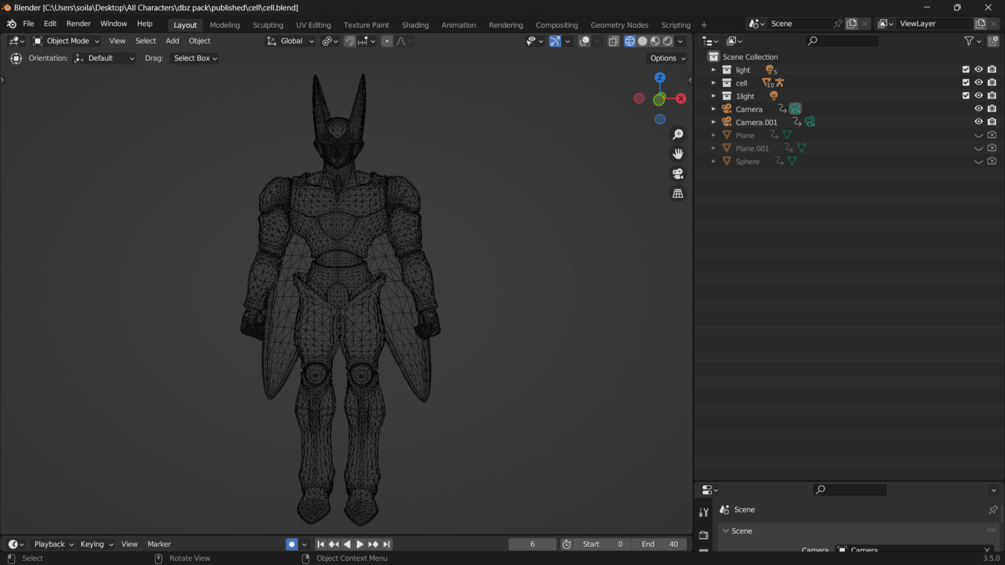The height and width of the screenshot is (565, 1005).
Task: Select wireframe viewport shading mode
Action: pos(629,41)
